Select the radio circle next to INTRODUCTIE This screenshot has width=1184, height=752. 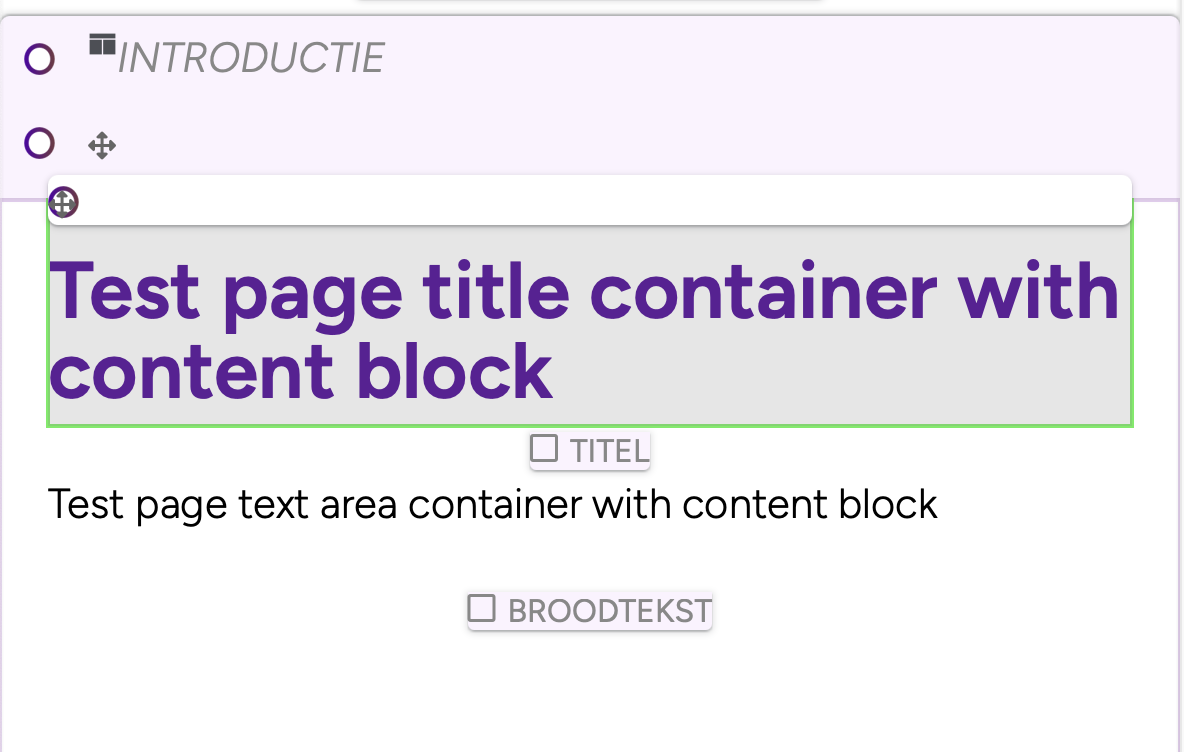[x=39, y=60]
